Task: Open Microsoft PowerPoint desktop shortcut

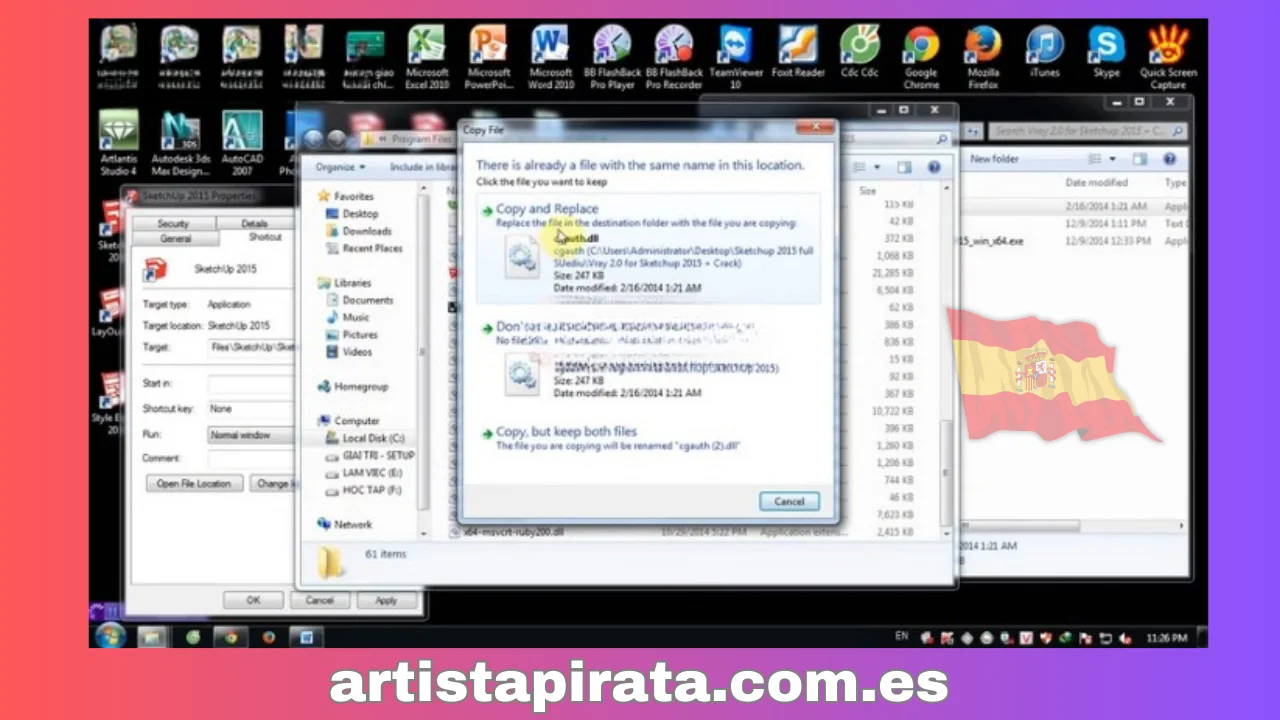Action: click(x=489, y=58)
